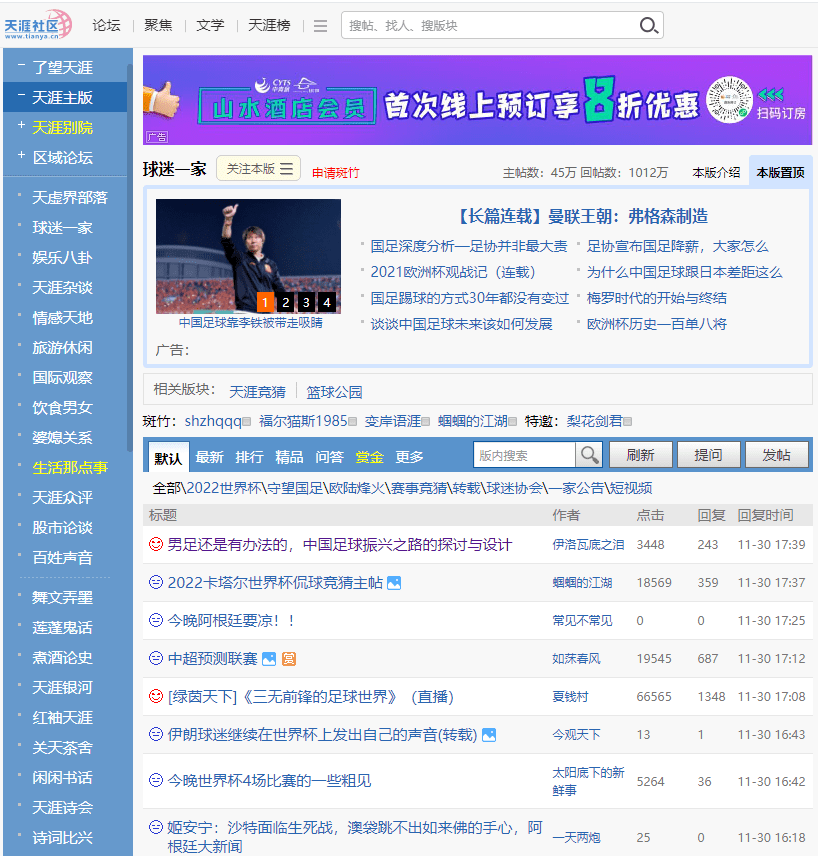Click the smiley icon before 今晚阿根廷要凉 thread
Screen dimensions: 818x856
[155, 620]
